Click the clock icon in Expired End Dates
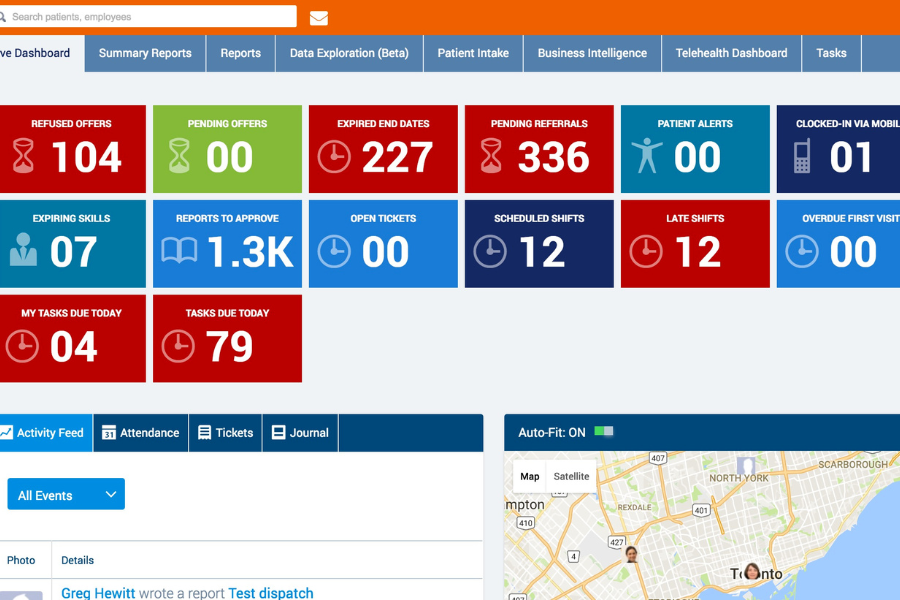900x600 pixels. click(x=334, y=157)
